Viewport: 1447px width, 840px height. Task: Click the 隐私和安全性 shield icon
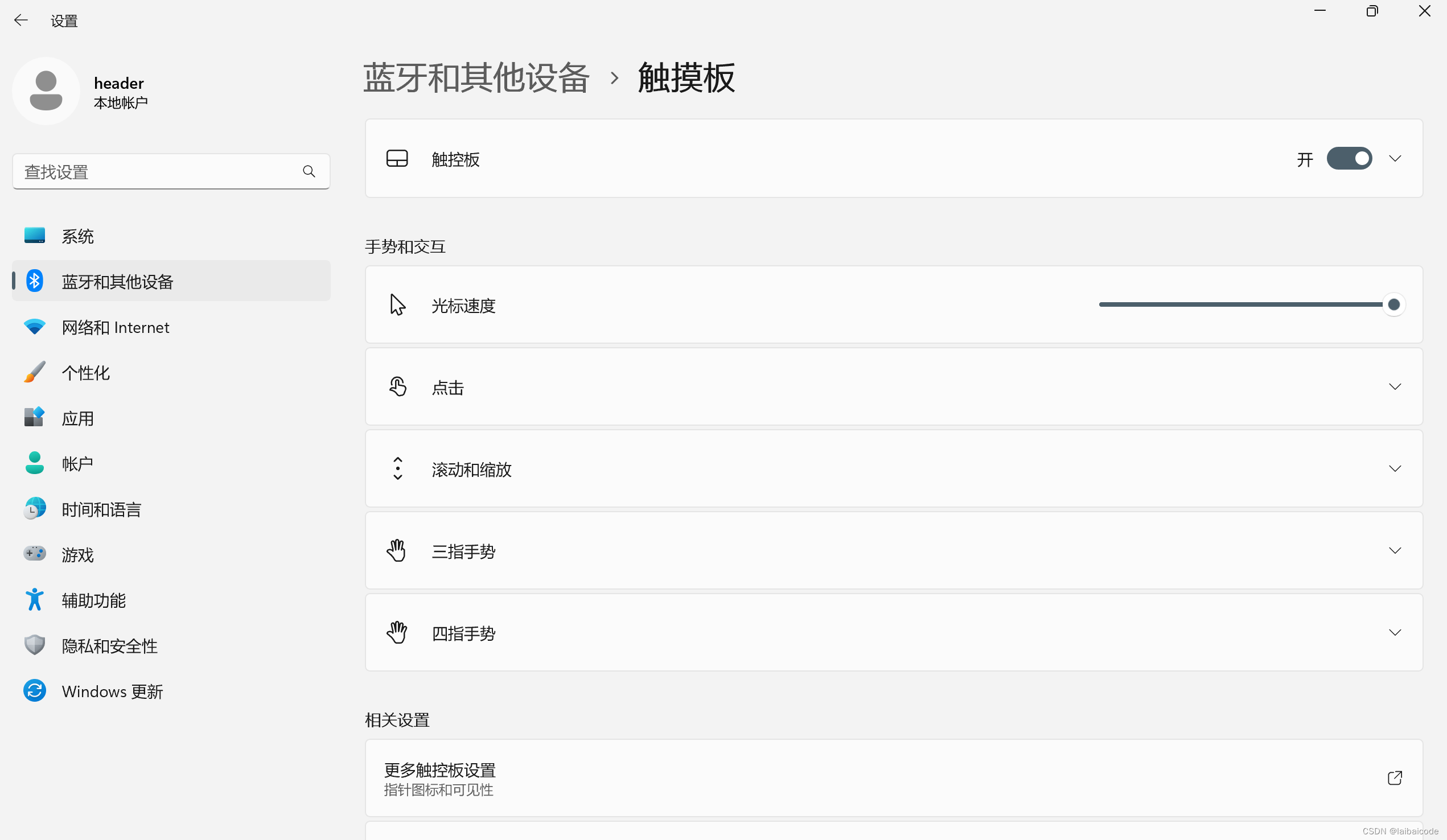point(35,645)
